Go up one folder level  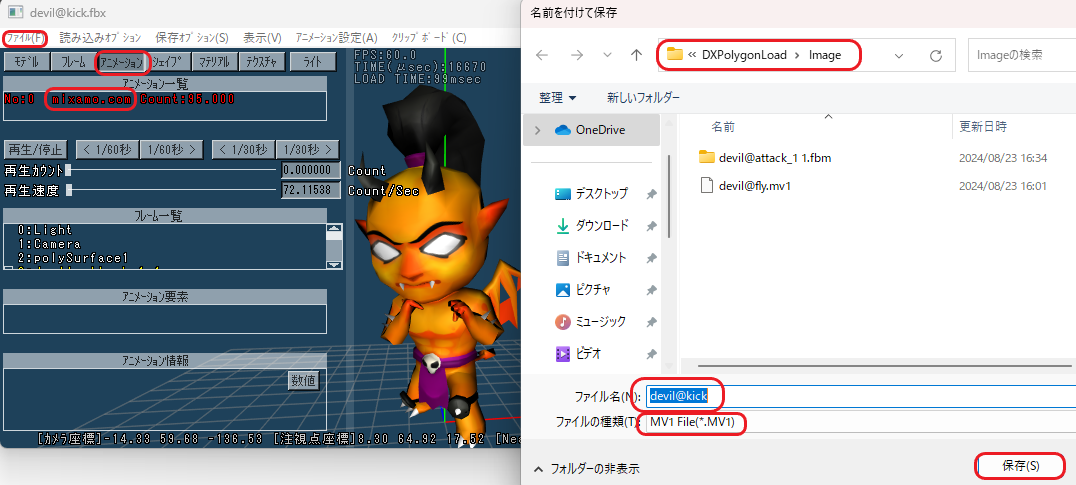[636, 56]
